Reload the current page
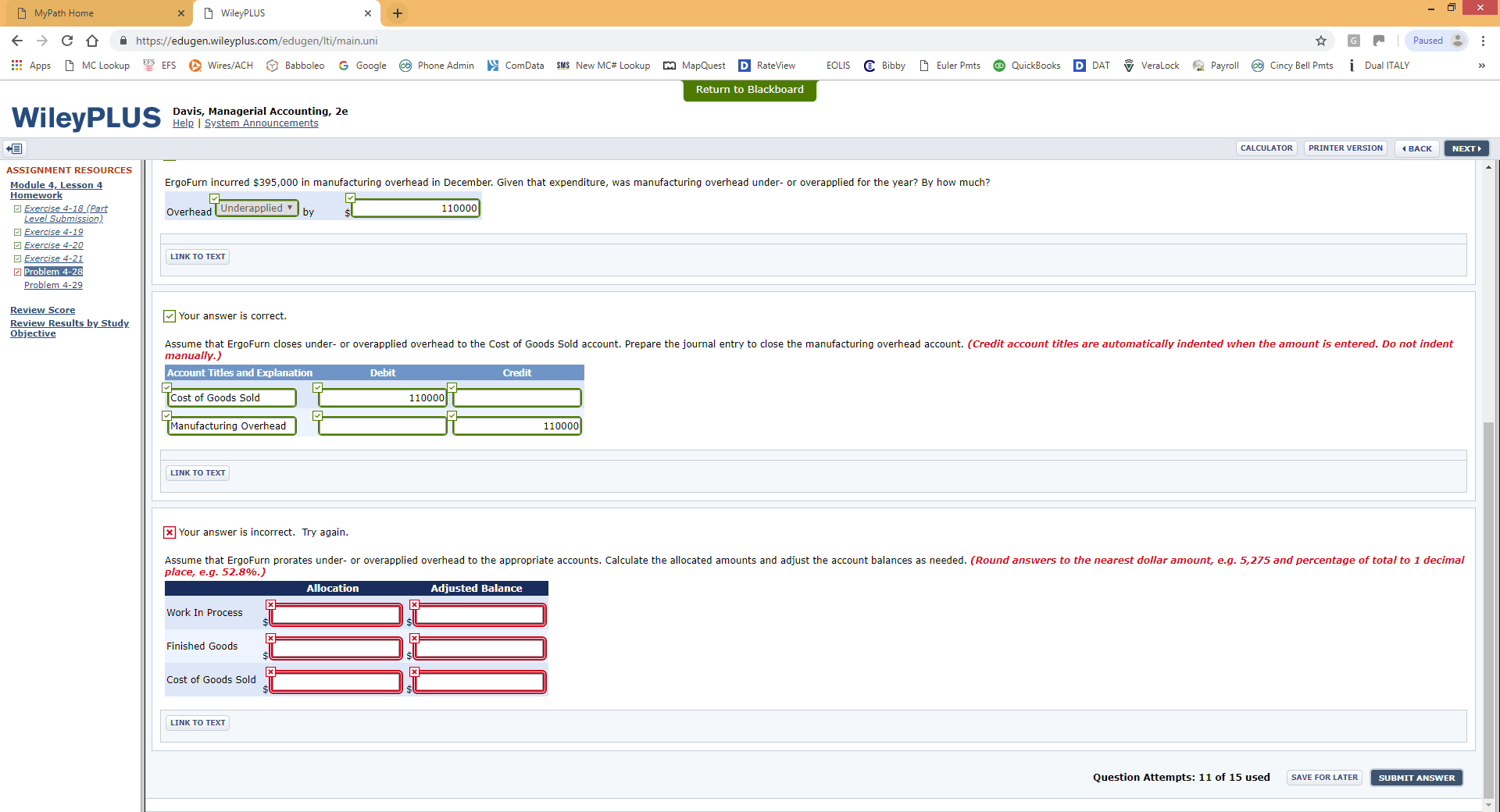Screen dimensions: 1500x812 (67, 41)
